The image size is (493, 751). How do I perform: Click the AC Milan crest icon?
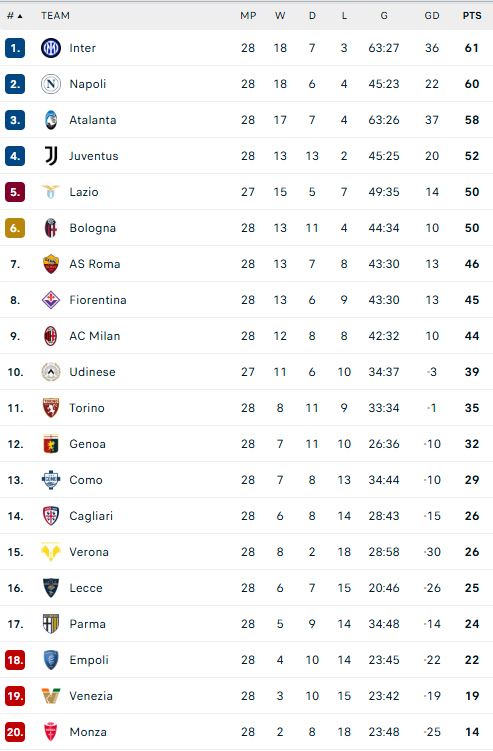(51, 336)
